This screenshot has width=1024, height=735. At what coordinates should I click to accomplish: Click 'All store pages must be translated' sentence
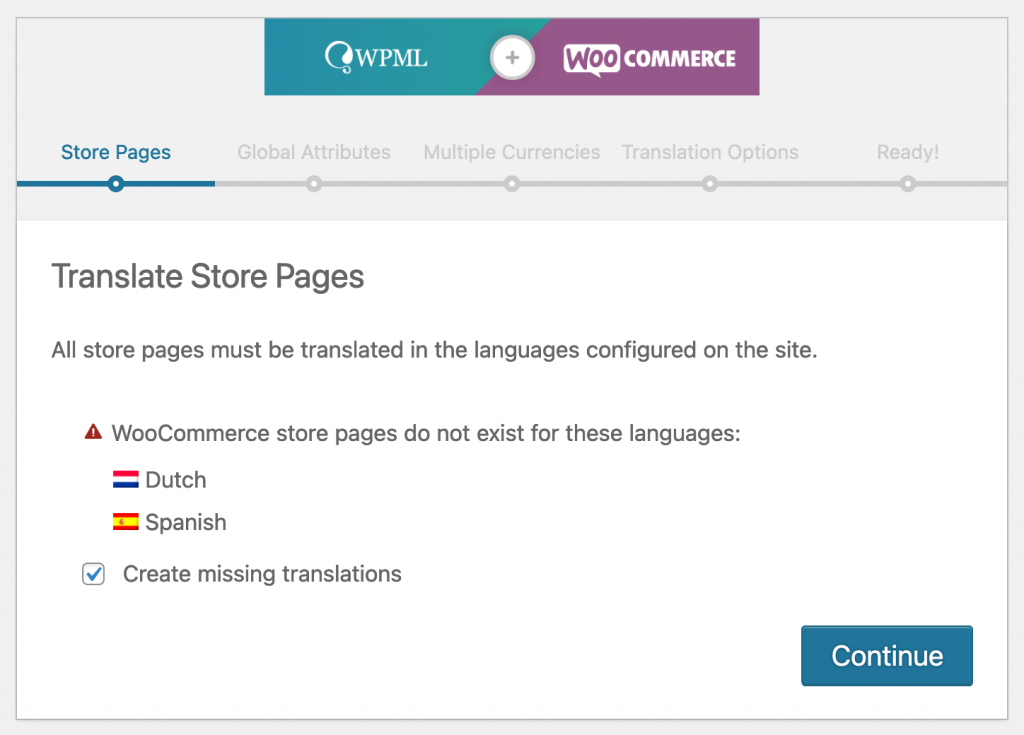coord(434,350)
